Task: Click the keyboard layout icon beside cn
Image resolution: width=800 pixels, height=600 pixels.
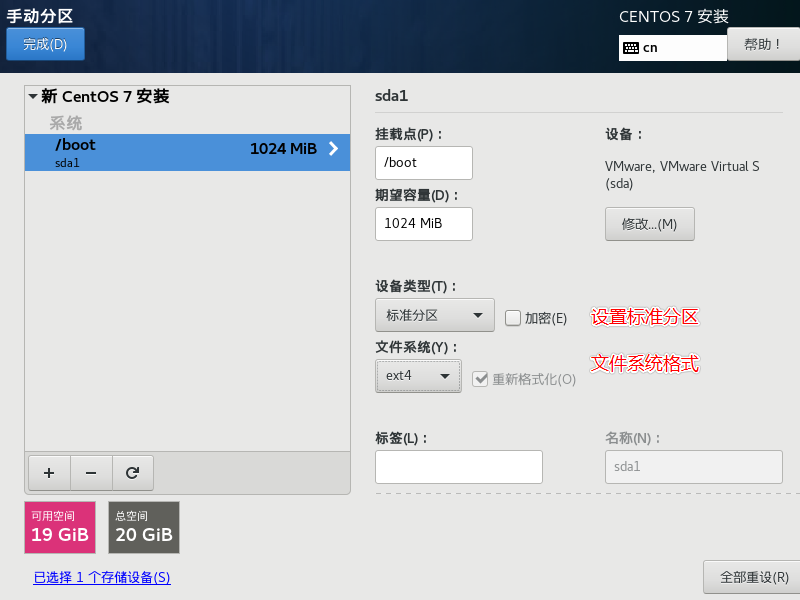Action: point(631,48)
